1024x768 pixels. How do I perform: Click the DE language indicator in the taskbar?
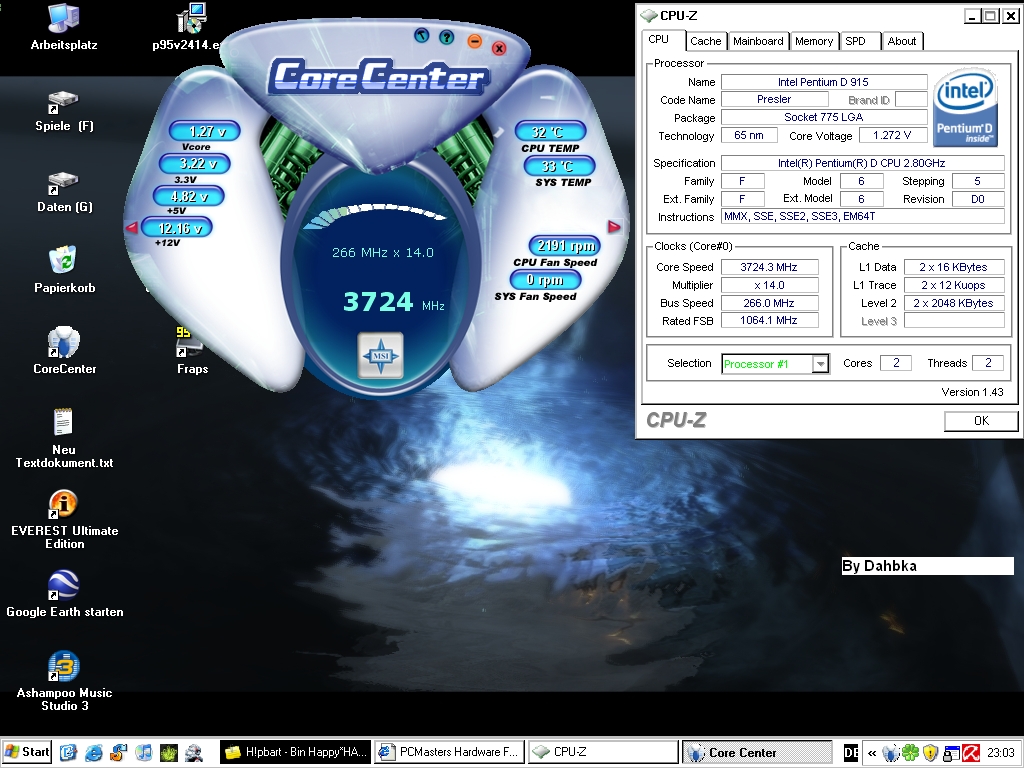click(850, 752)
